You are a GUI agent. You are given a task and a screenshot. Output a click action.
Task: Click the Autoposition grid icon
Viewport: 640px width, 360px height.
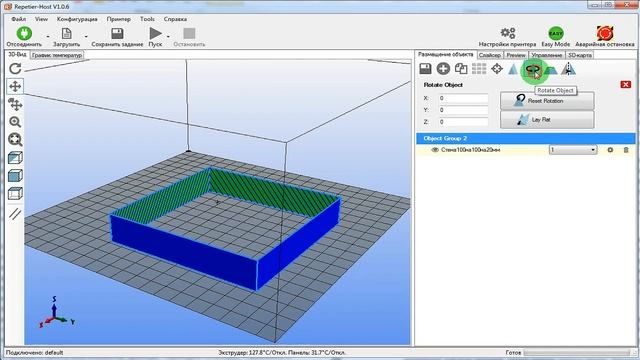pyautogui.click(x=479, y=69)
